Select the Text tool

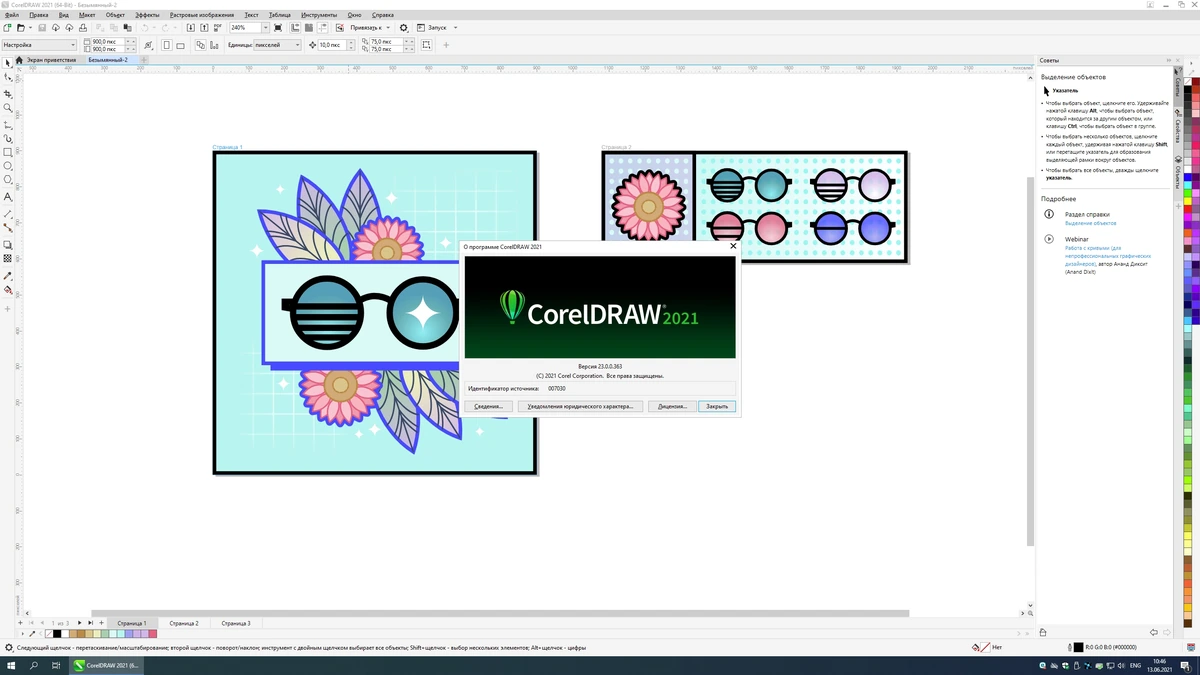tap(8, 197)
